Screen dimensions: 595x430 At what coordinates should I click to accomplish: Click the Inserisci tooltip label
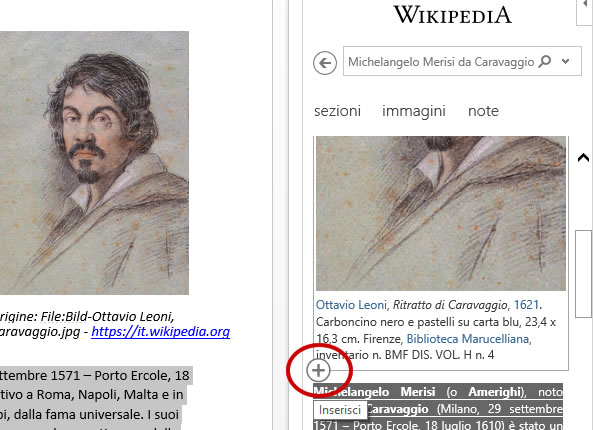[x=340, y=410]
